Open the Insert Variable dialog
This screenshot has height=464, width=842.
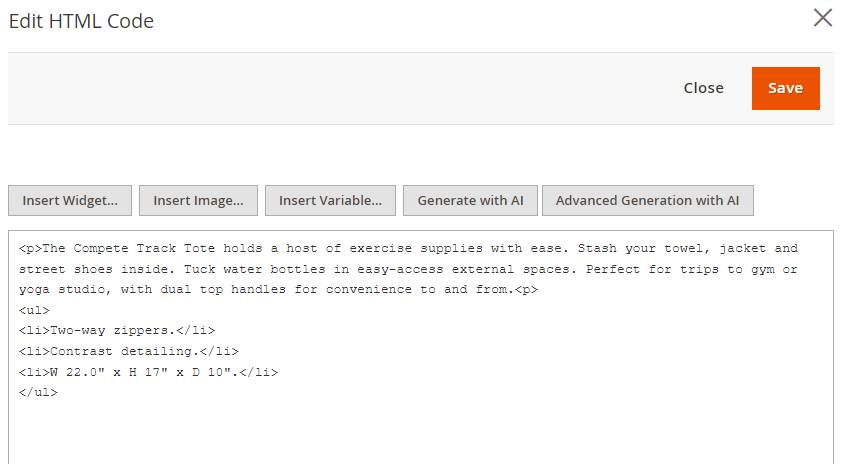(330, 200)
